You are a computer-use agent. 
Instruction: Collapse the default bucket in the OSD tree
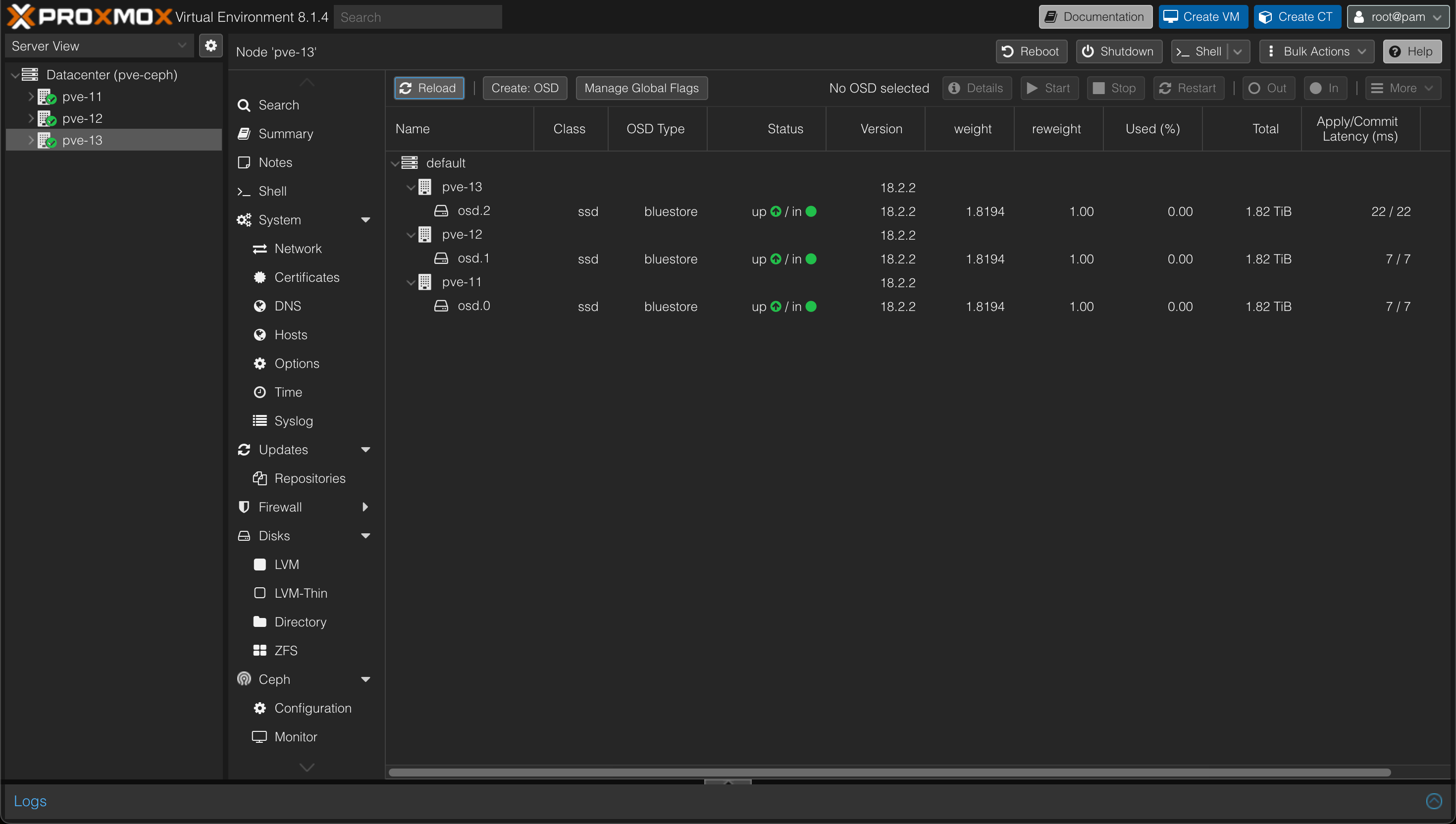395,163
